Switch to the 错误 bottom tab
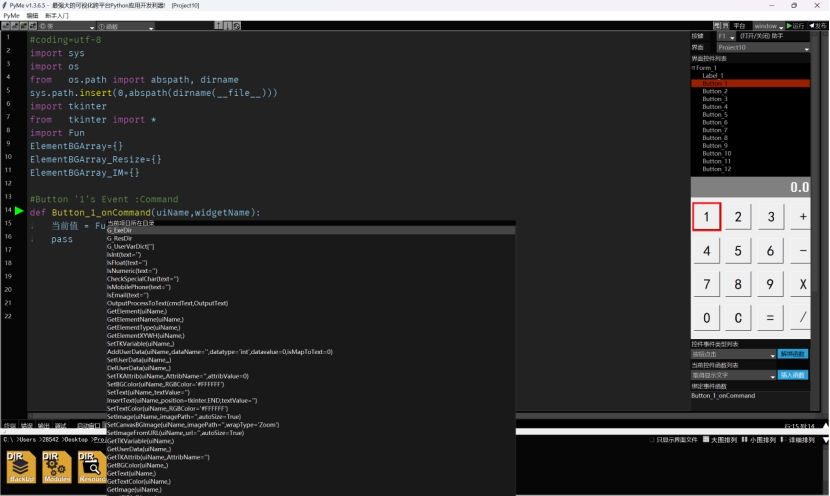Image resolution: width=830 pixels, height=496 pixels. (26, 426)
